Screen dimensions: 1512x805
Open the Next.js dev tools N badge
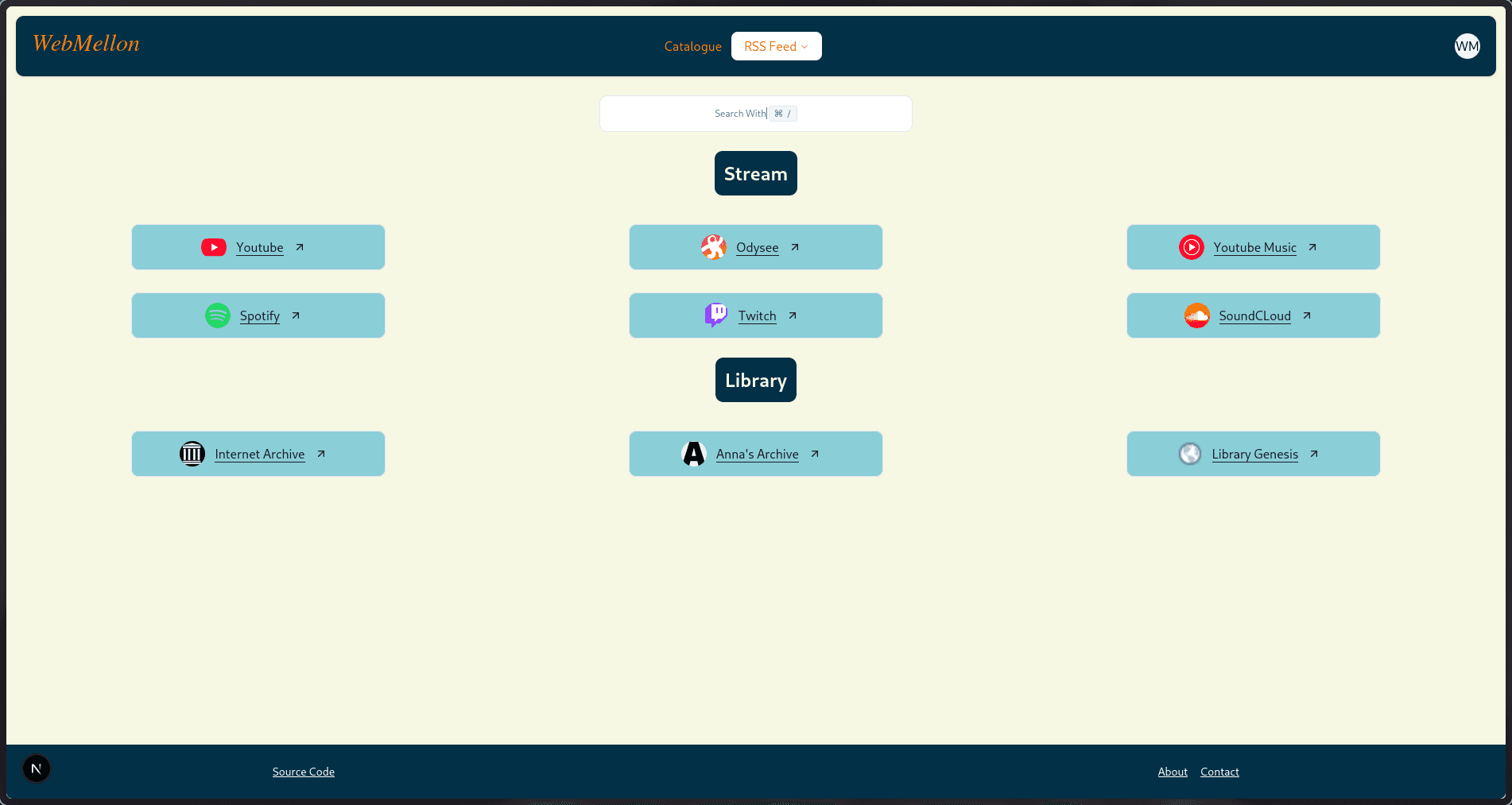coord(37,768)
